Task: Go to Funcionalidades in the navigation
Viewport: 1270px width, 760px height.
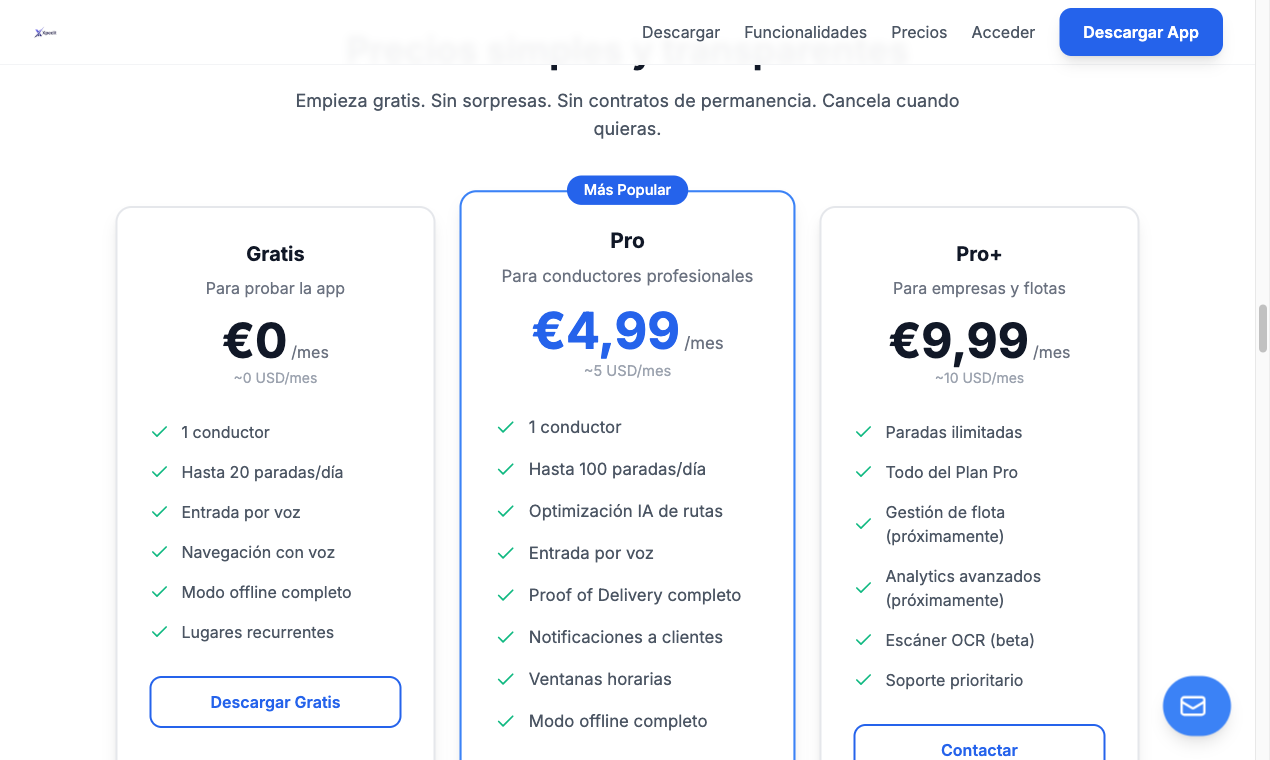Action: pos(805,32)
